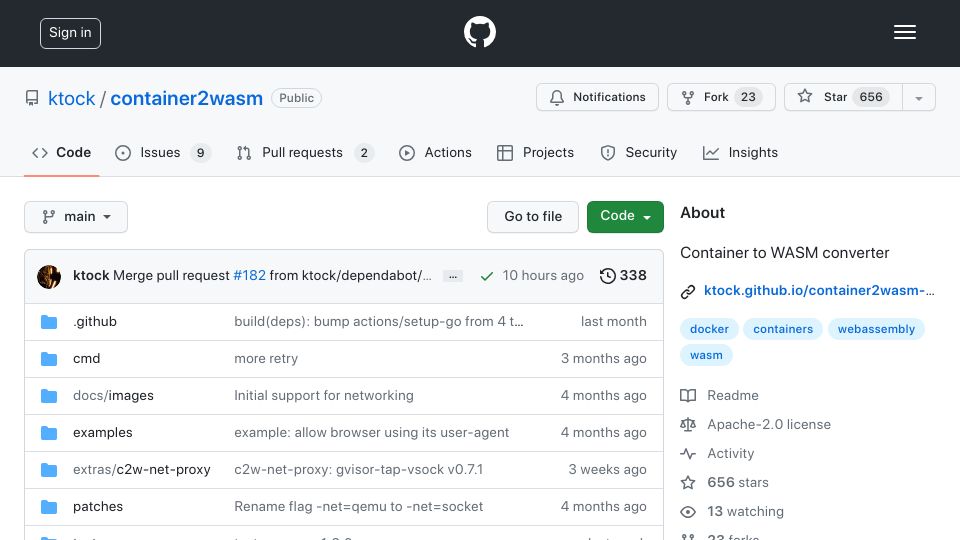
Task: Open the hamburger navigation menu
Action: coord(904,32)
